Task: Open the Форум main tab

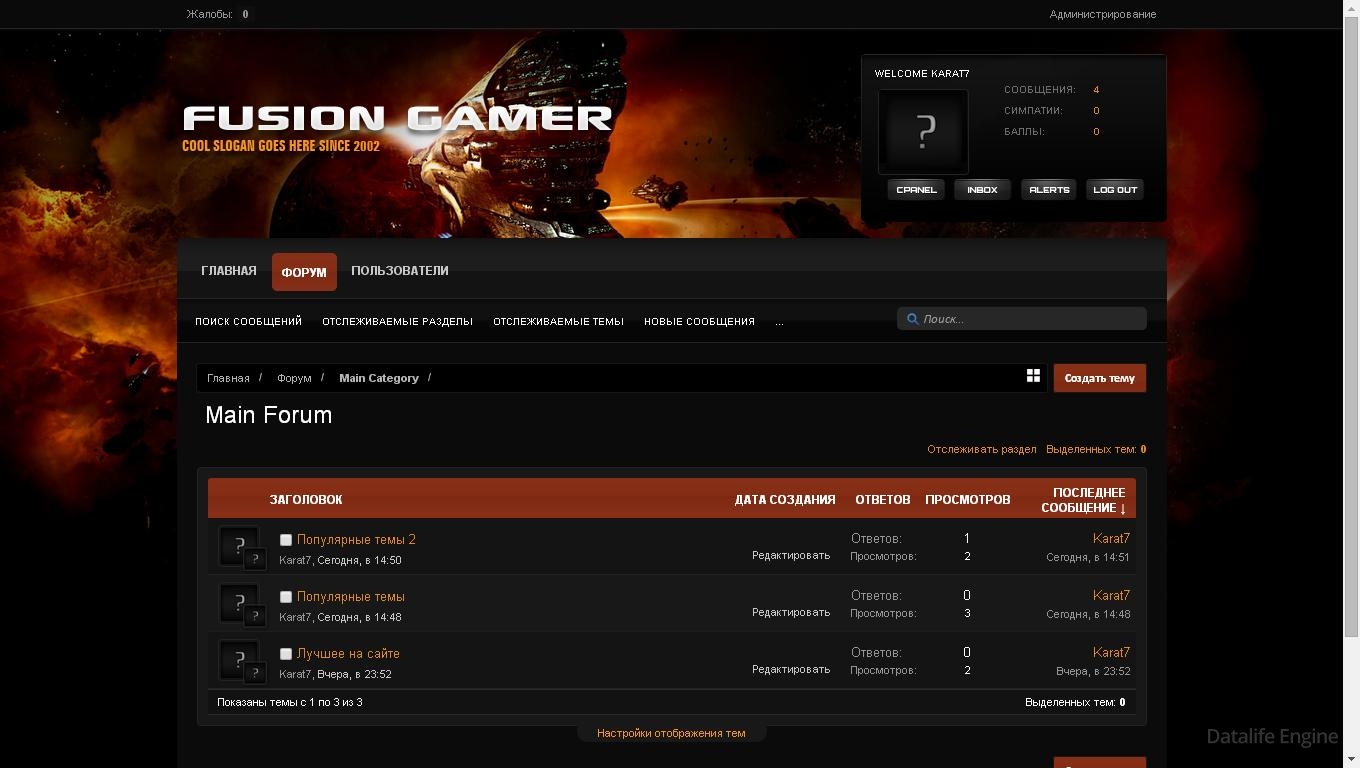Action: pos(304,272)
